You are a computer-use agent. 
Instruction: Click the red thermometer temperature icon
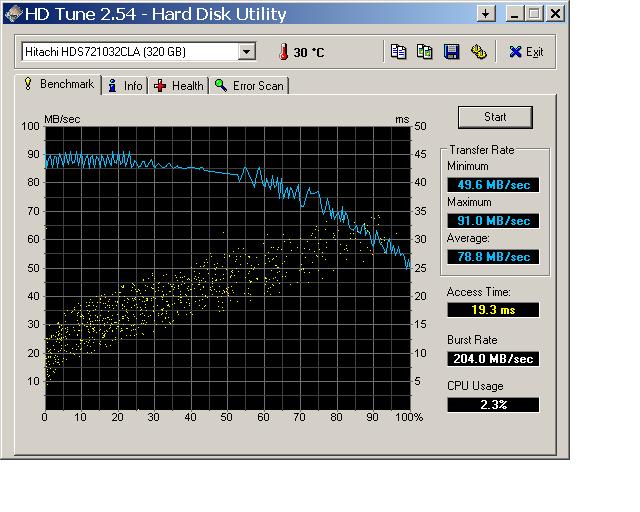tap(284, 52)
